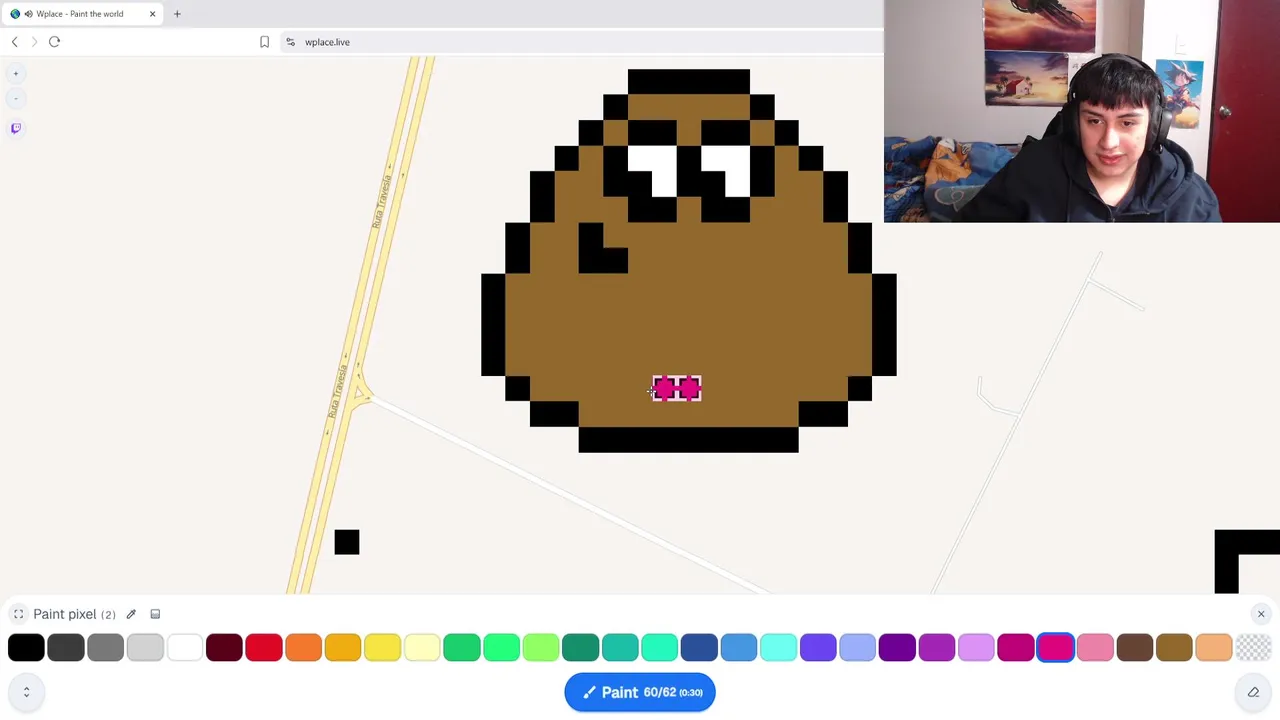Click the Paint 60/62 button

[640, 692]
